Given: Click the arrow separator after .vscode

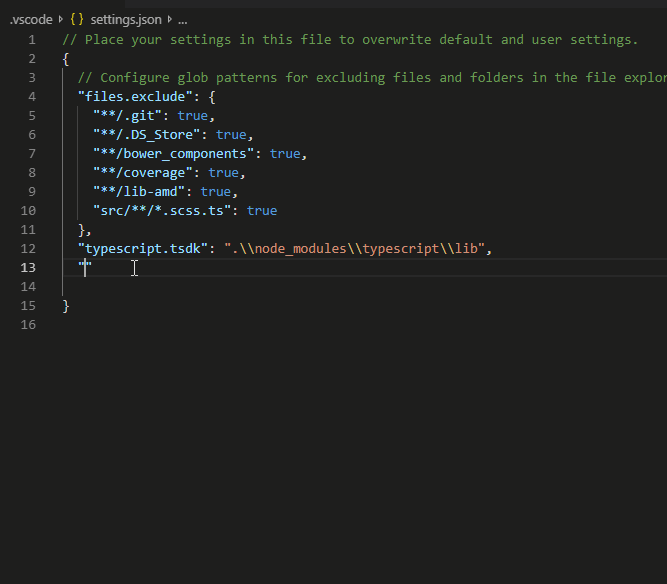Looking at the screenshot, I should [x=60, y=19].
